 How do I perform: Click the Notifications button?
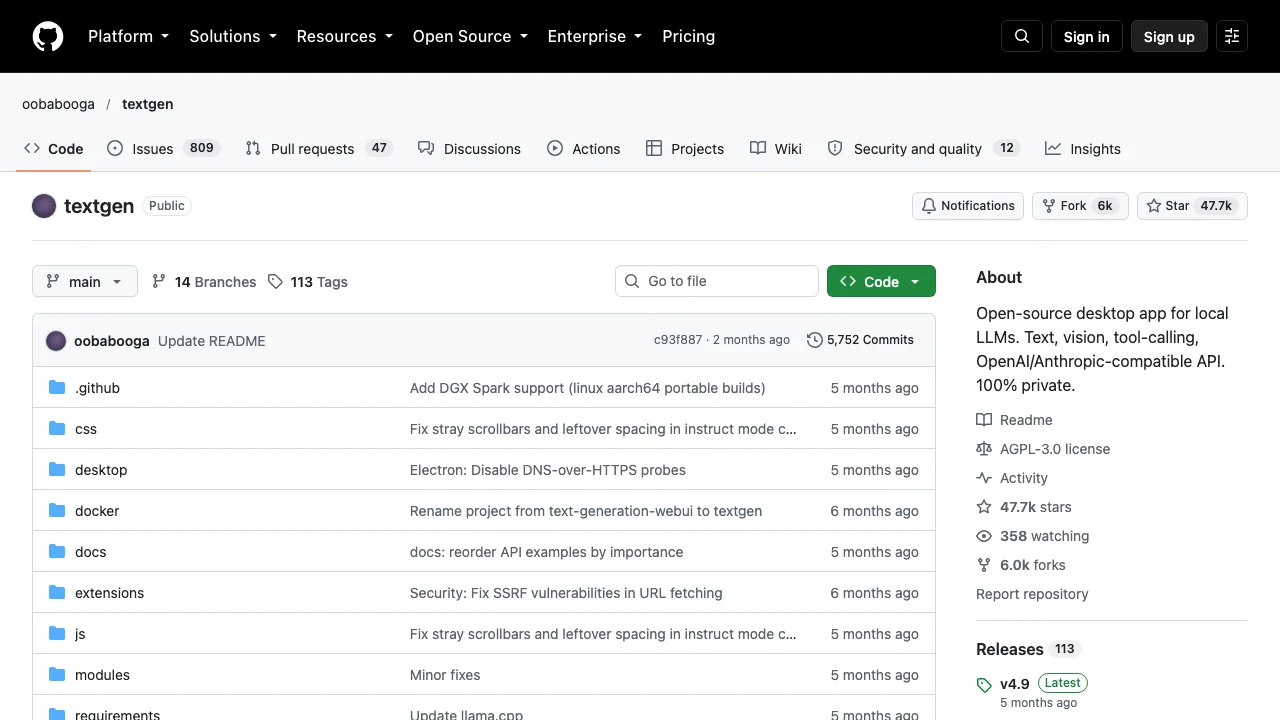(x=968, y=206)
